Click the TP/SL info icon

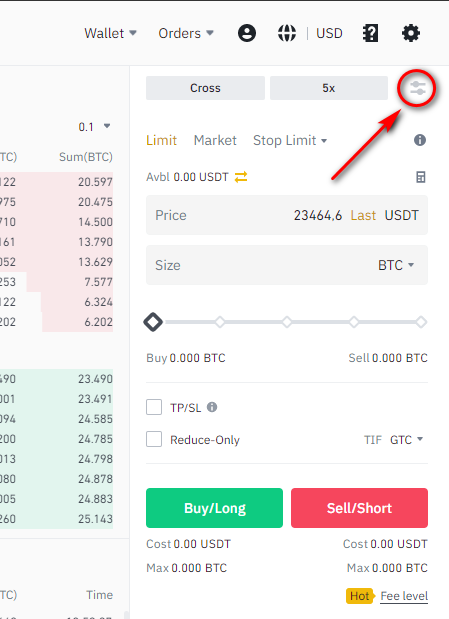(212, 407)
